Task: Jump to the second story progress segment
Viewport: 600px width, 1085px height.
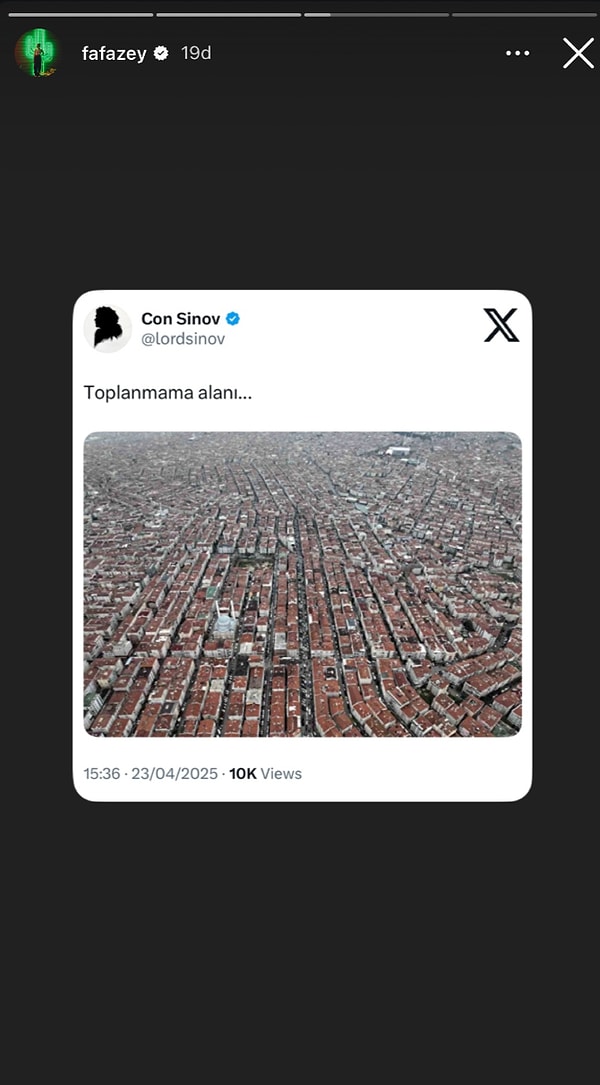Action: tap(228, 15)
